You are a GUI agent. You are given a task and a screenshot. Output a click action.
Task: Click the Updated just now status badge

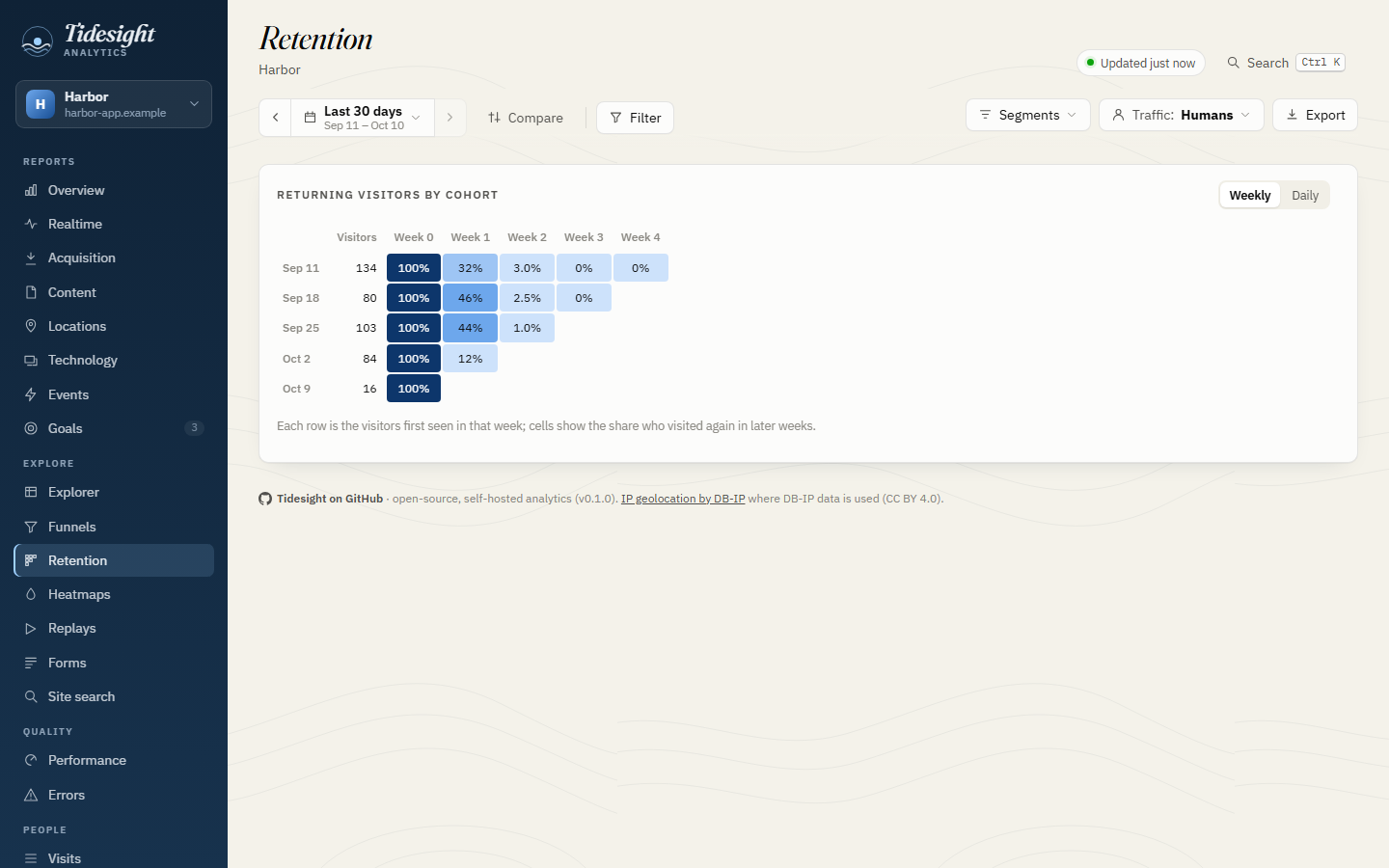1141,63
